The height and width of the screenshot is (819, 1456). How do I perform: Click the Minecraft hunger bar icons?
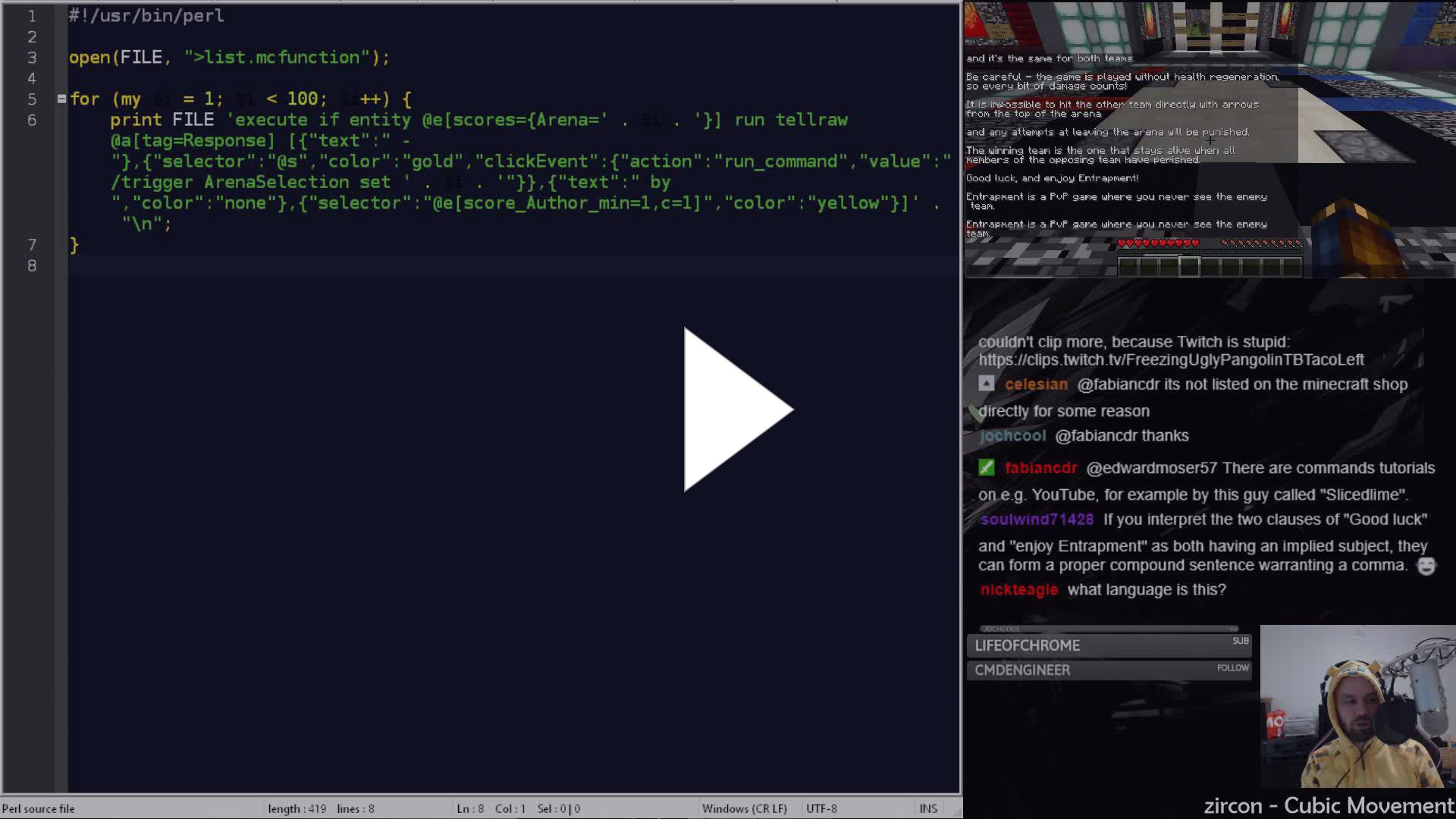pos(1261,243)
